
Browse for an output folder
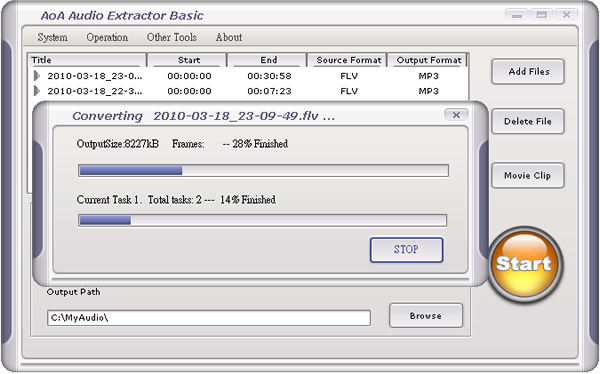pos(426,315)
